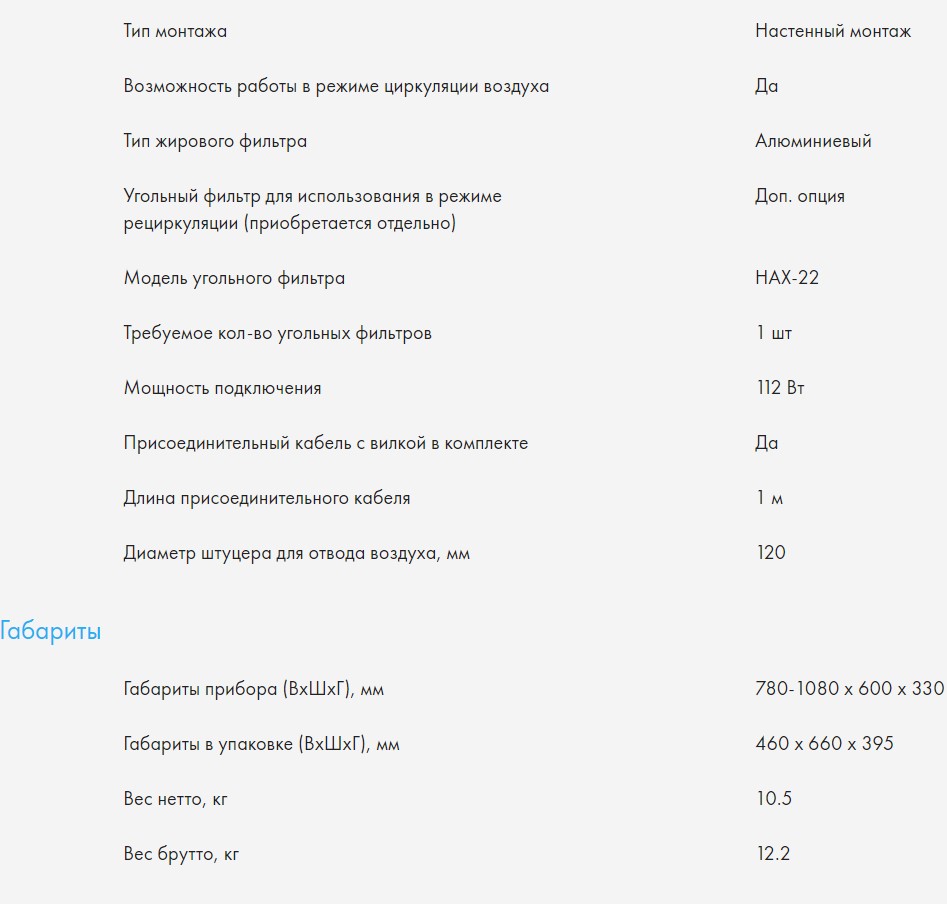This screenshot has width=947, height=904.
Task: Click the '112 Вт' power value
Action: (x=780, y=388)
